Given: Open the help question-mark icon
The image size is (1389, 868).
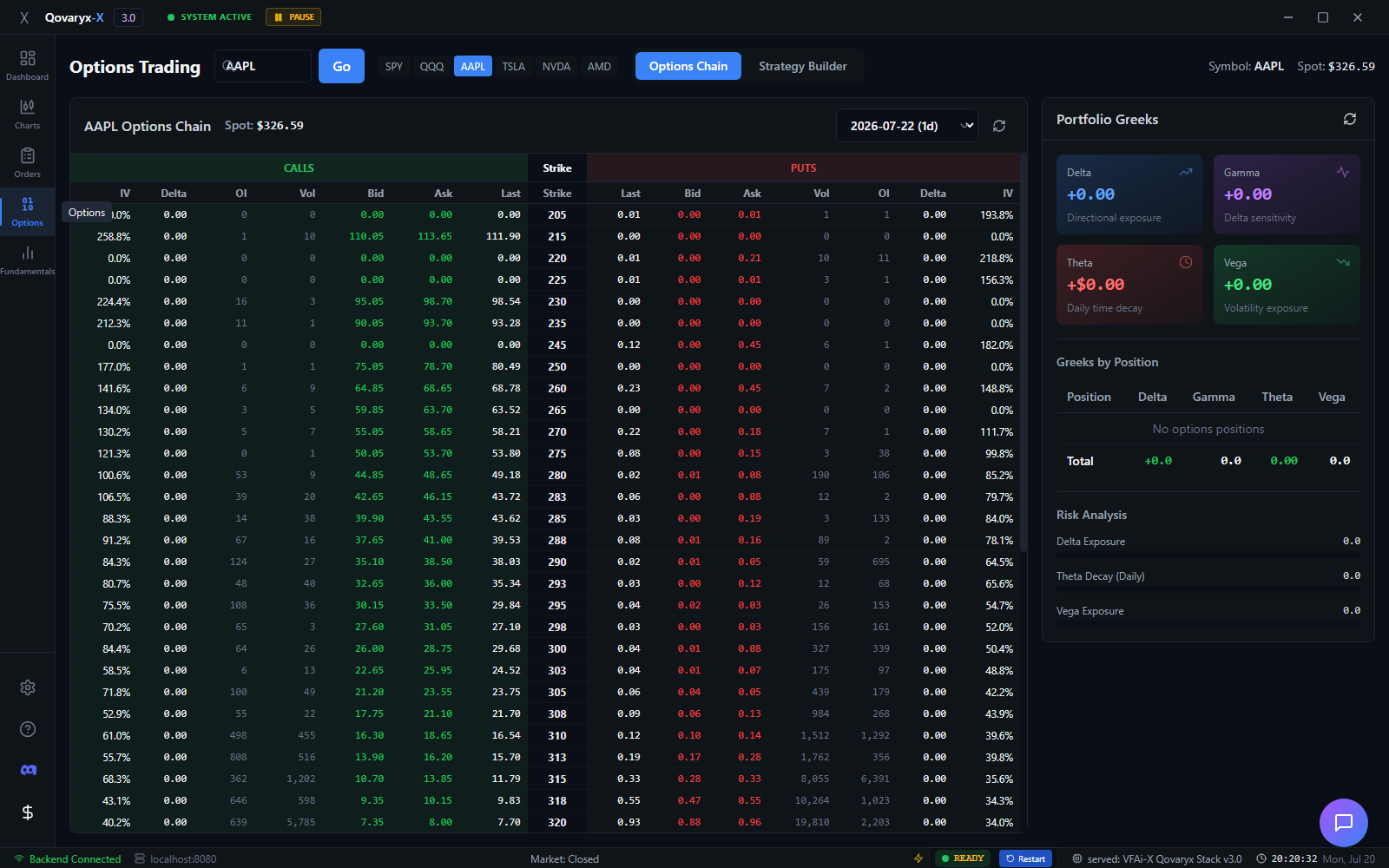Looking at the screenshot, I should click(28, 729).
